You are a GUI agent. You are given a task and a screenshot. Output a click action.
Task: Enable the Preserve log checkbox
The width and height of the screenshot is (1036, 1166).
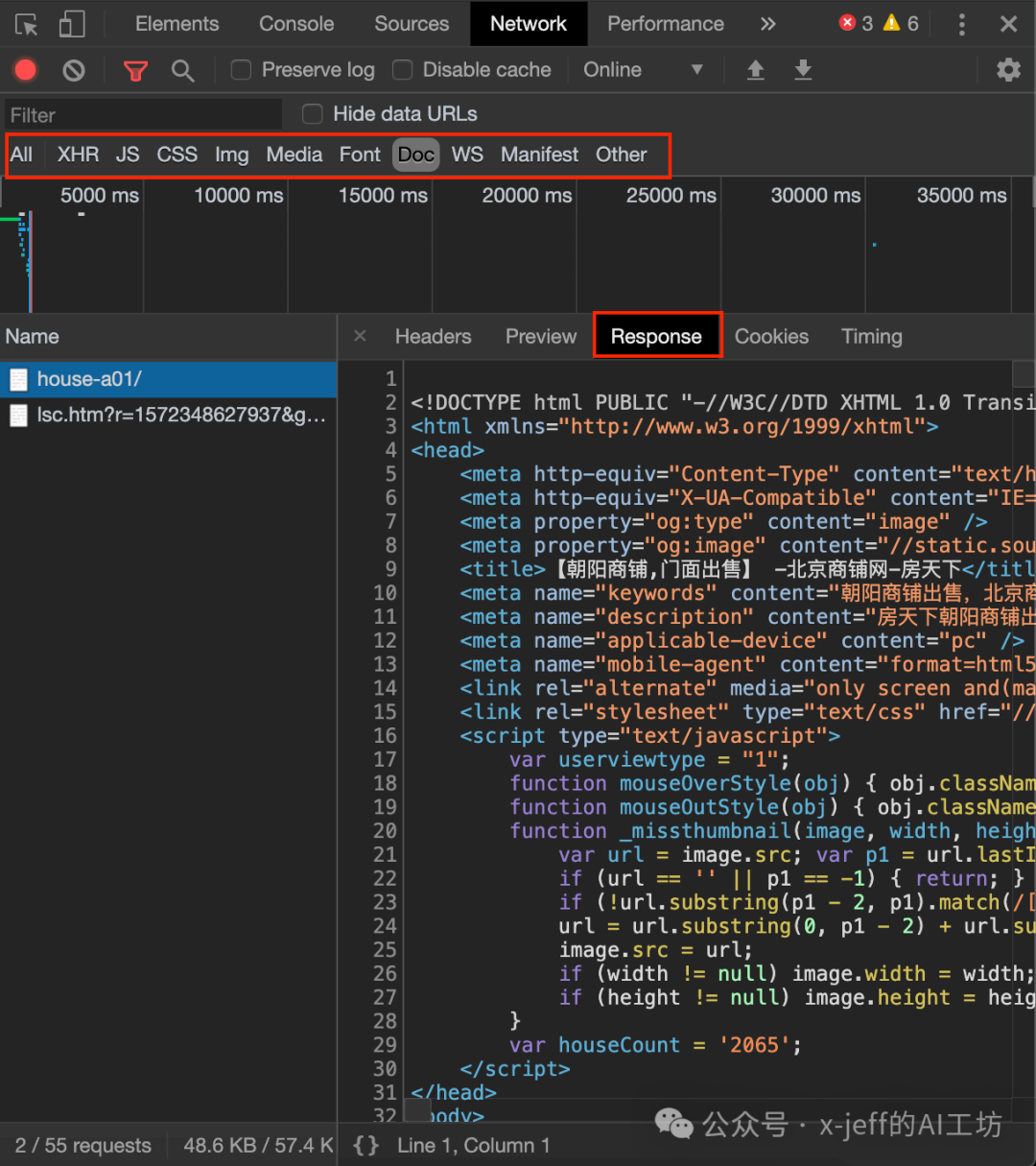242,69
